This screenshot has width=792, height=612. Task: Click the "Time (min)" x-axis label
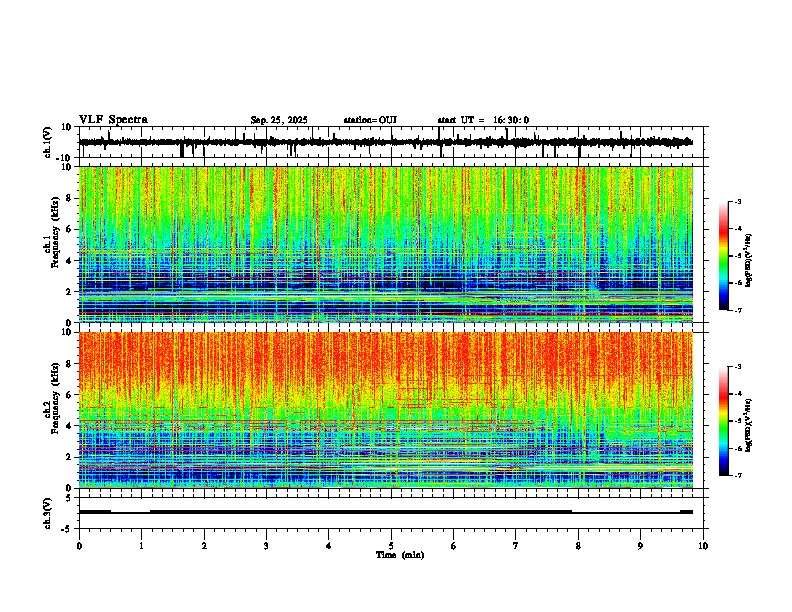400,555
